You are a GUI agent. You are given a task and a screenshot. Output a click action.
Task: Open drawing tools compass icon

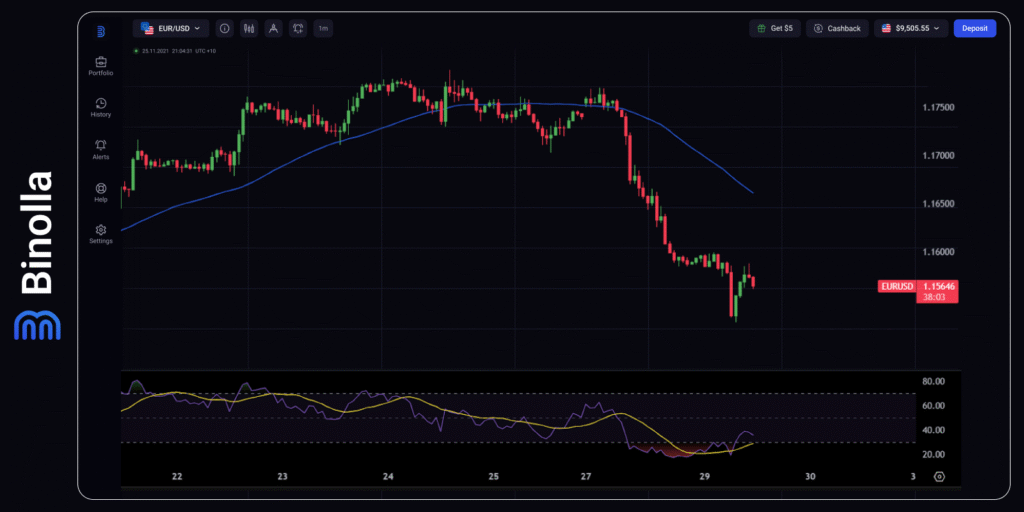coord(273,29)
